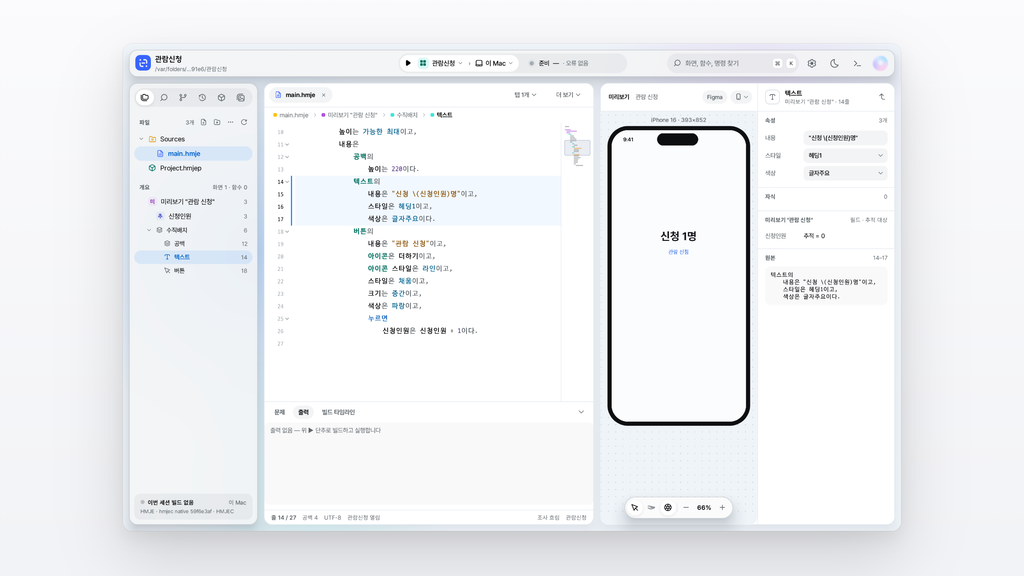Open the 관람신청 scheme dropdown
The height and width of the screenshot is (576, 1024).
click(441, 63)
